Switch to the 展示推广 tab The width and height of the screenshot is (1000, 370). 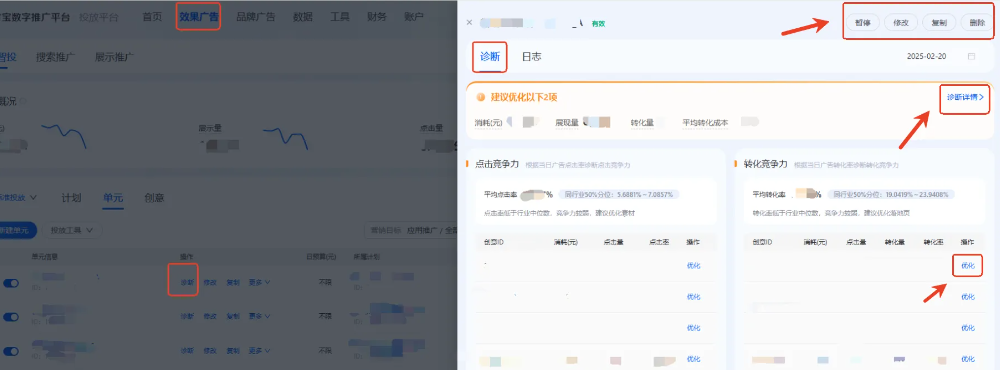point(114,57)
